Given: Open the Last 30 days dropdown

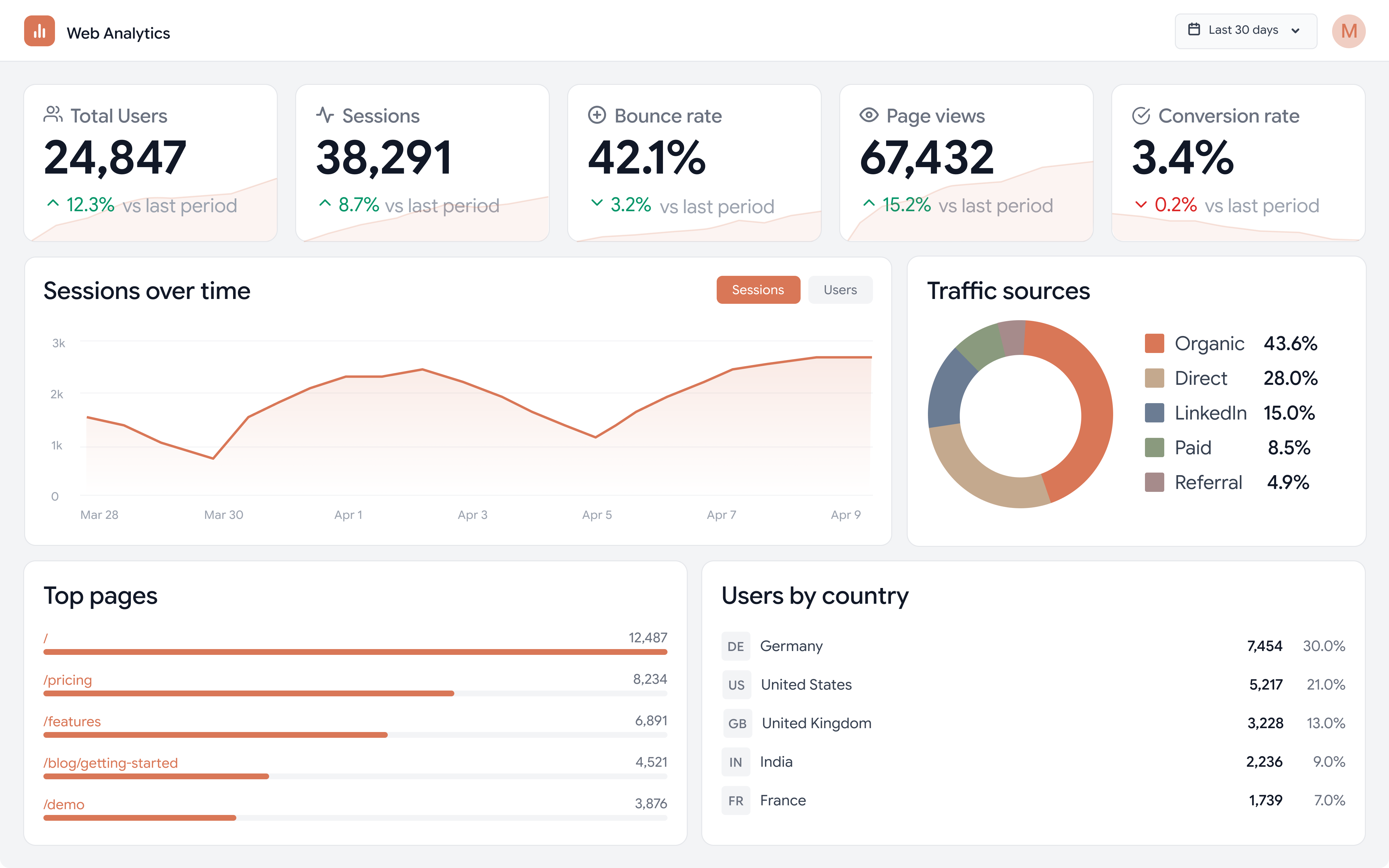Looking at the screenshot, I should pyautogui.click(x=1246, y=31).
